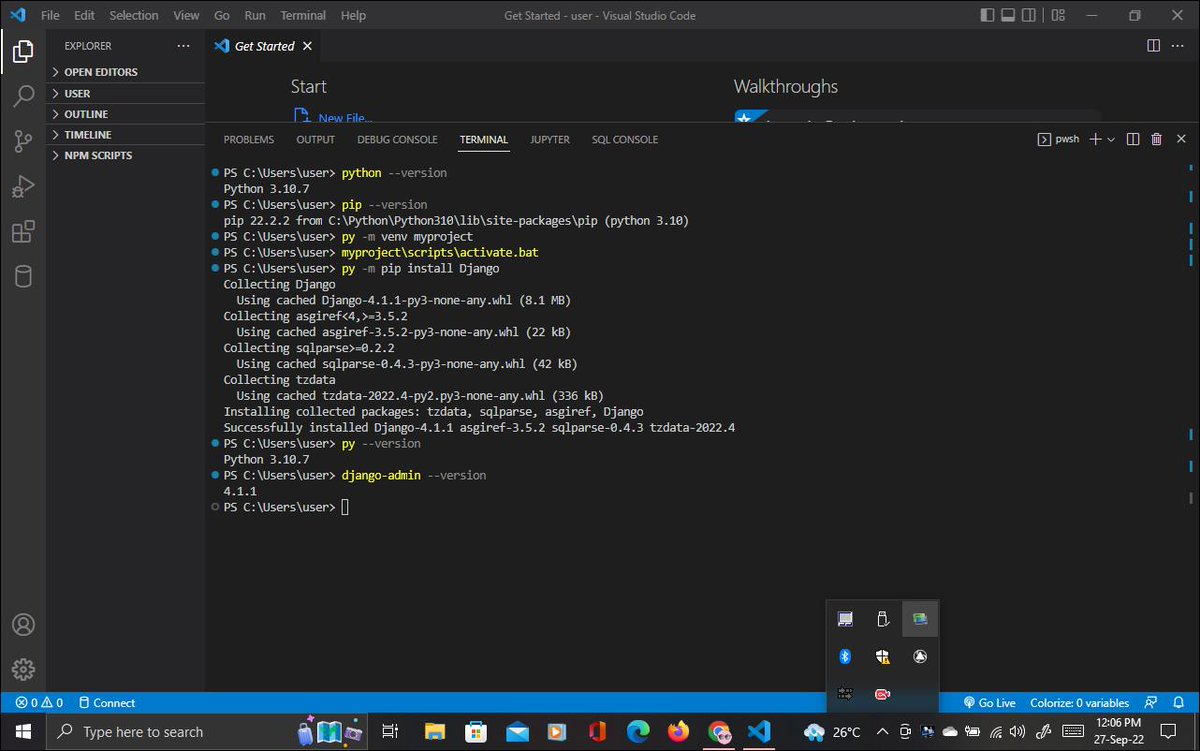Expand the NPM Scripts section
Viewport: 1200px width, 751px height.
tap(125, 155)
